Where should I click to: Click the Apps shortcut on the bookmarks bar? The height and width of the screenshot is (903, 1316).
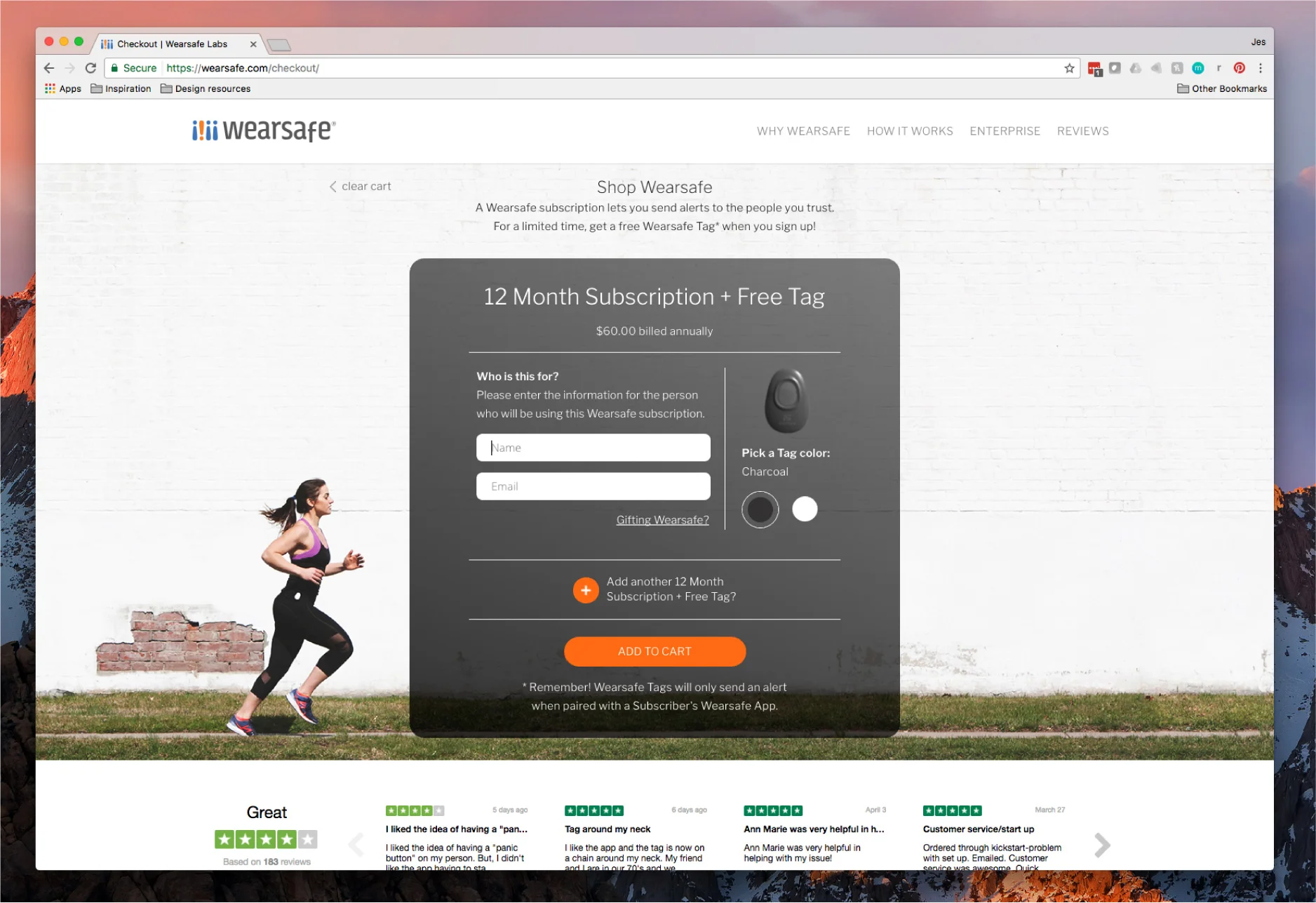(62, 88)
